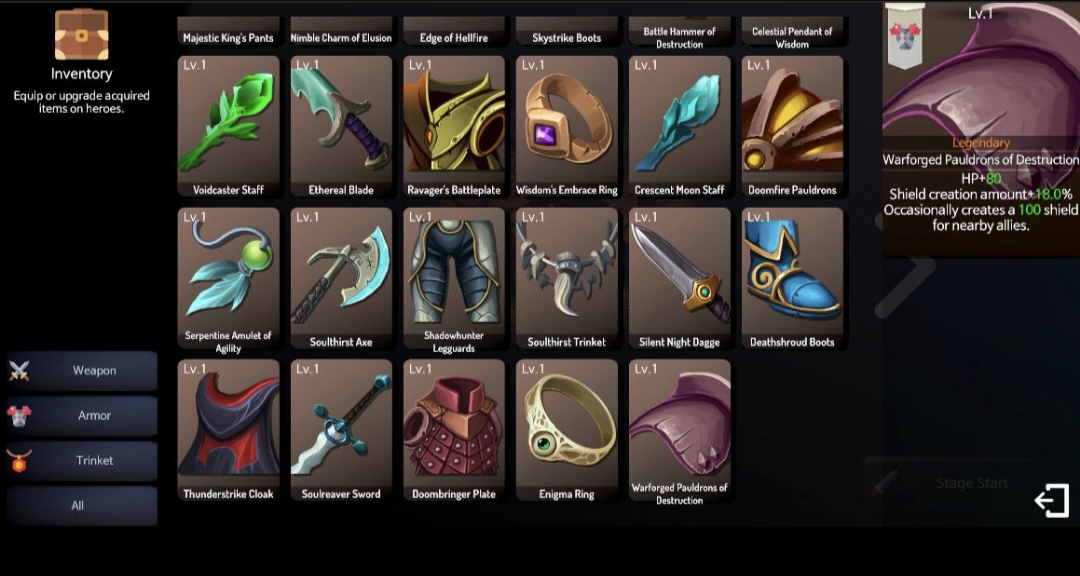Open the Inventory chest icon
The image size is (1080, 576).
(x=81, y=34)
